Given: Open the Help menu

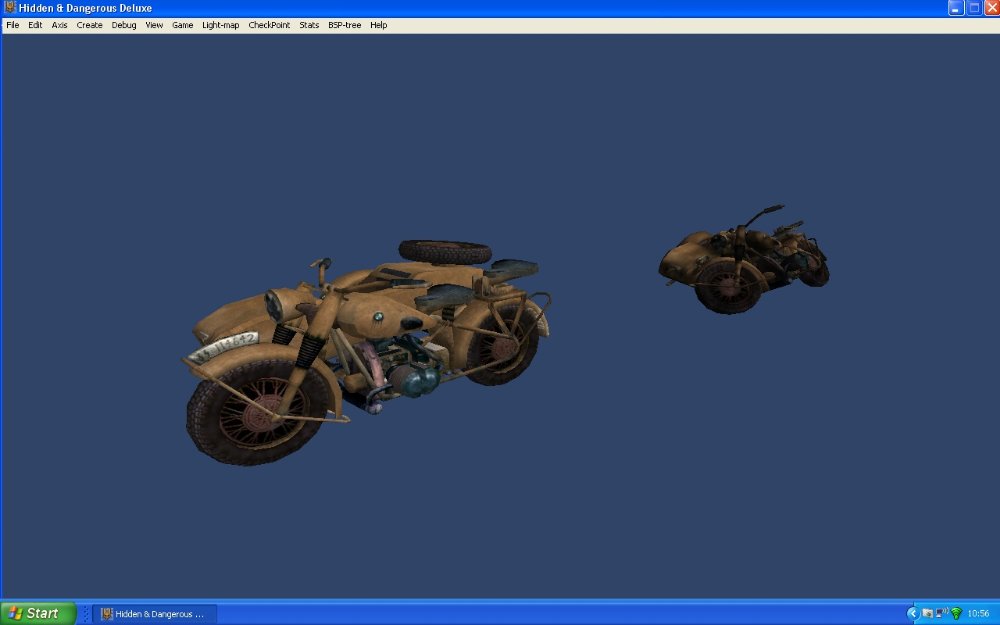Looking at the screenshot, I should coord(379,25).
